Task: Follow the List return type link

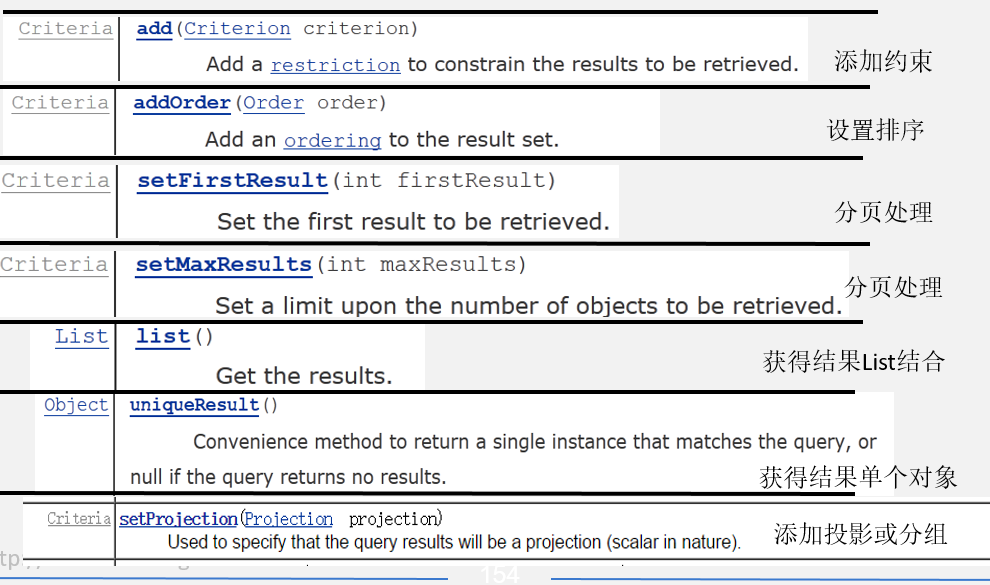Action: point(81,337)
